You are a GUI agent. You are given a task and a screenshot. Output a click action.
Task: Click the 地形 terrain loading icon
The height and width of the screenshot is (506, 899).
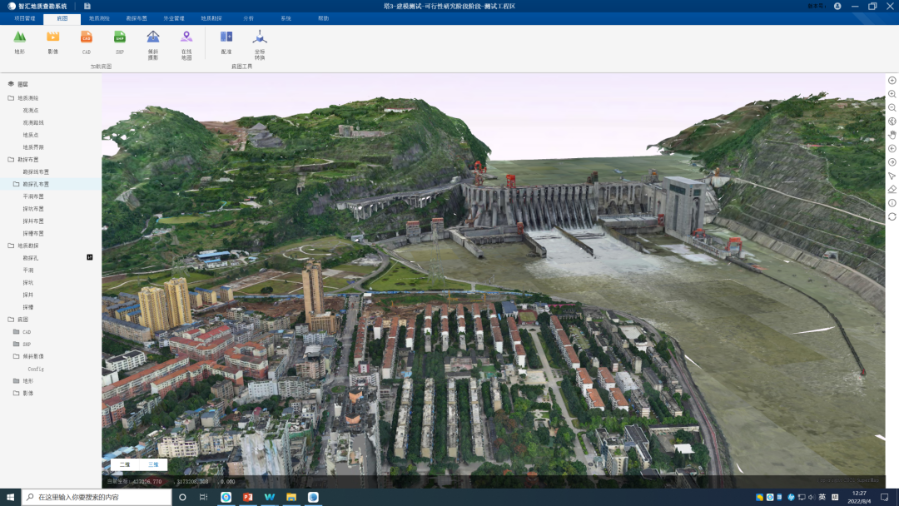click(x=19, y=38)
